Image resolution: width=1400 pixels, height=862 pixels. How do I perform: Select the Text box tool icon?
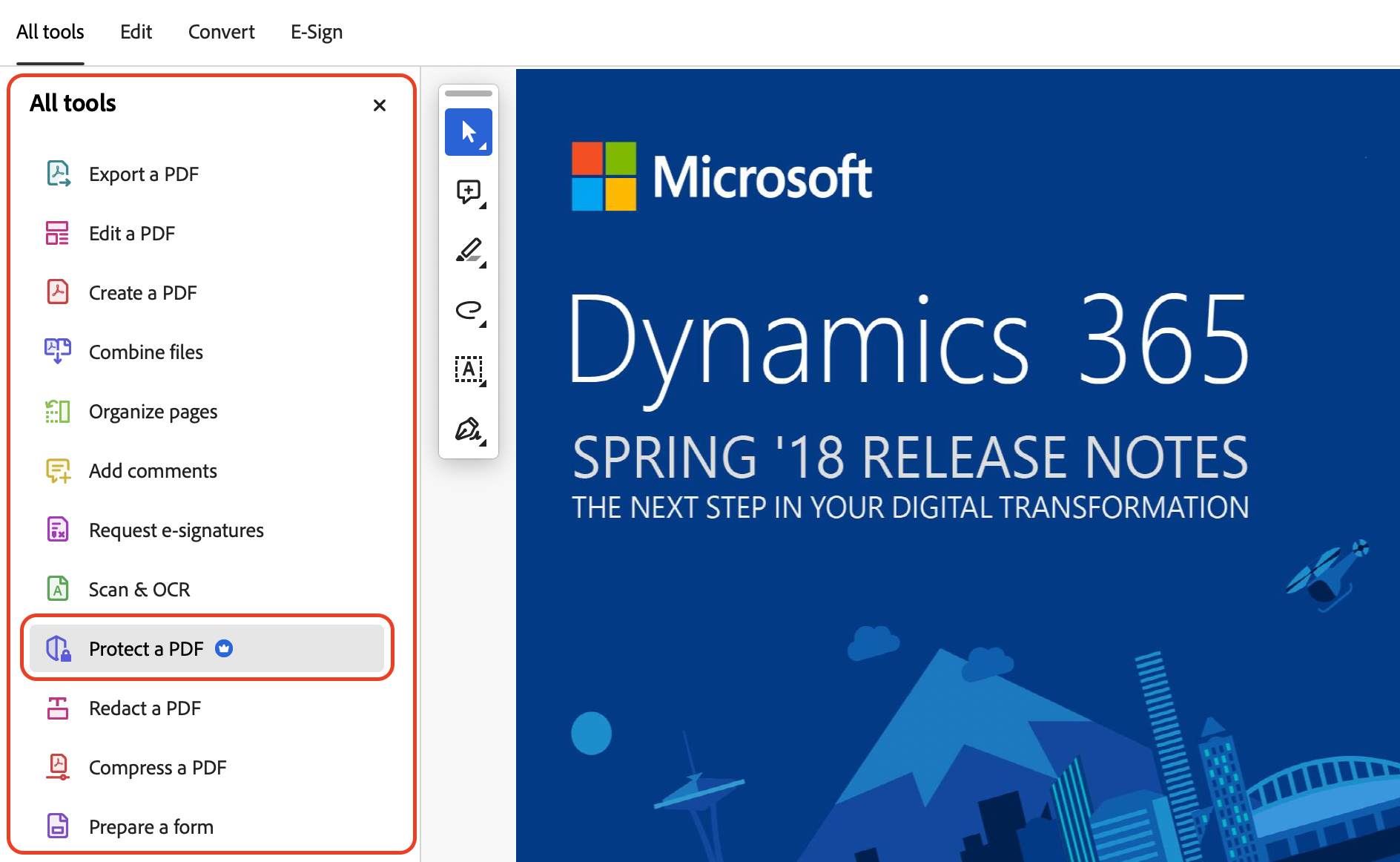point(468,369)
